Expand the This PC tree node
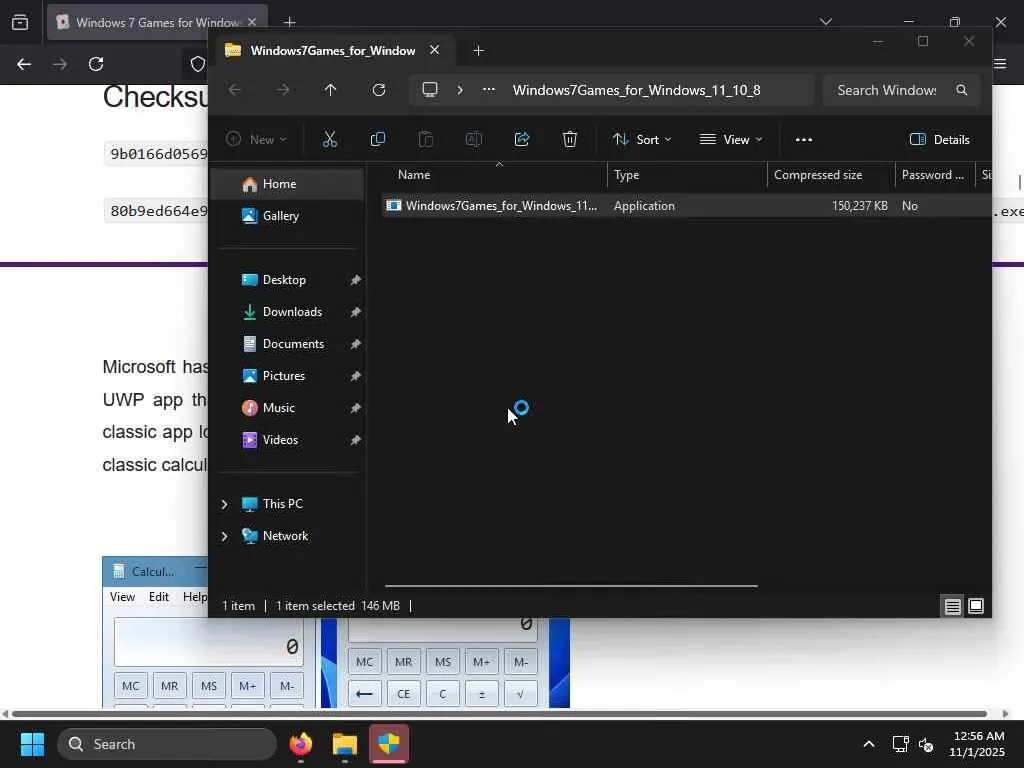Screen dimensions: 1024x768 pos(225,504)
